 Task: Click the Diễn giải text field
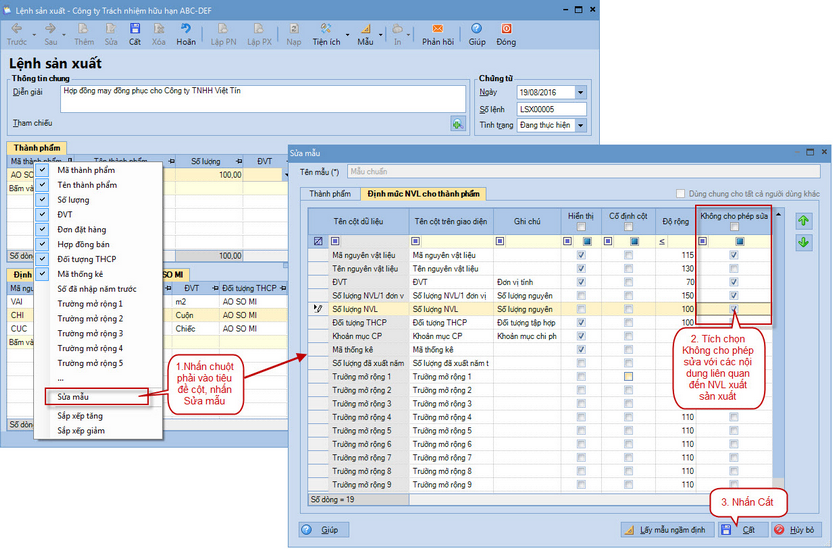click(x=263, y=98)
